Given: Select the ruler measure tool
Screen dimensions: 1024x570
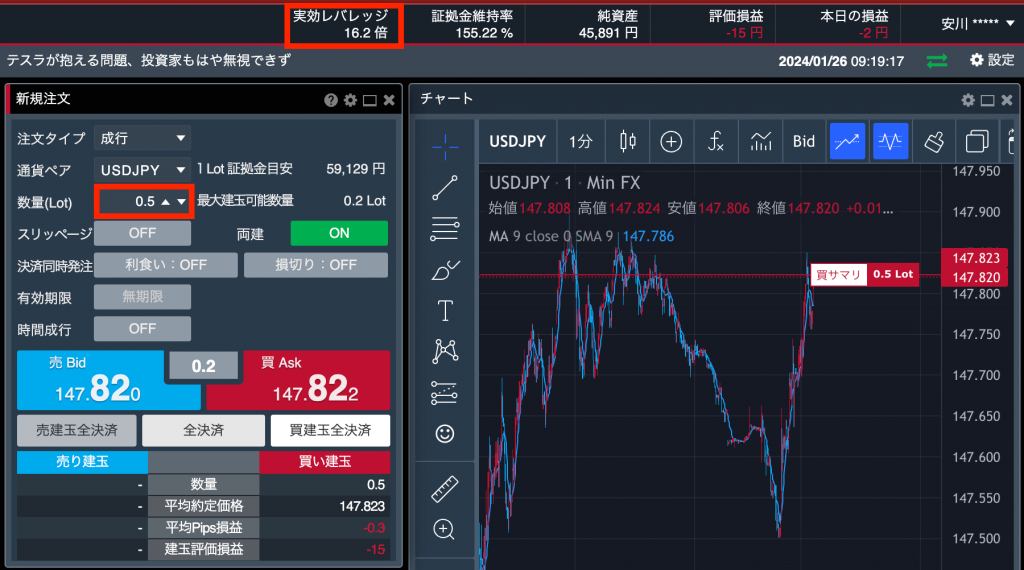Looking at the screenshot, I should tap(445, 490).
